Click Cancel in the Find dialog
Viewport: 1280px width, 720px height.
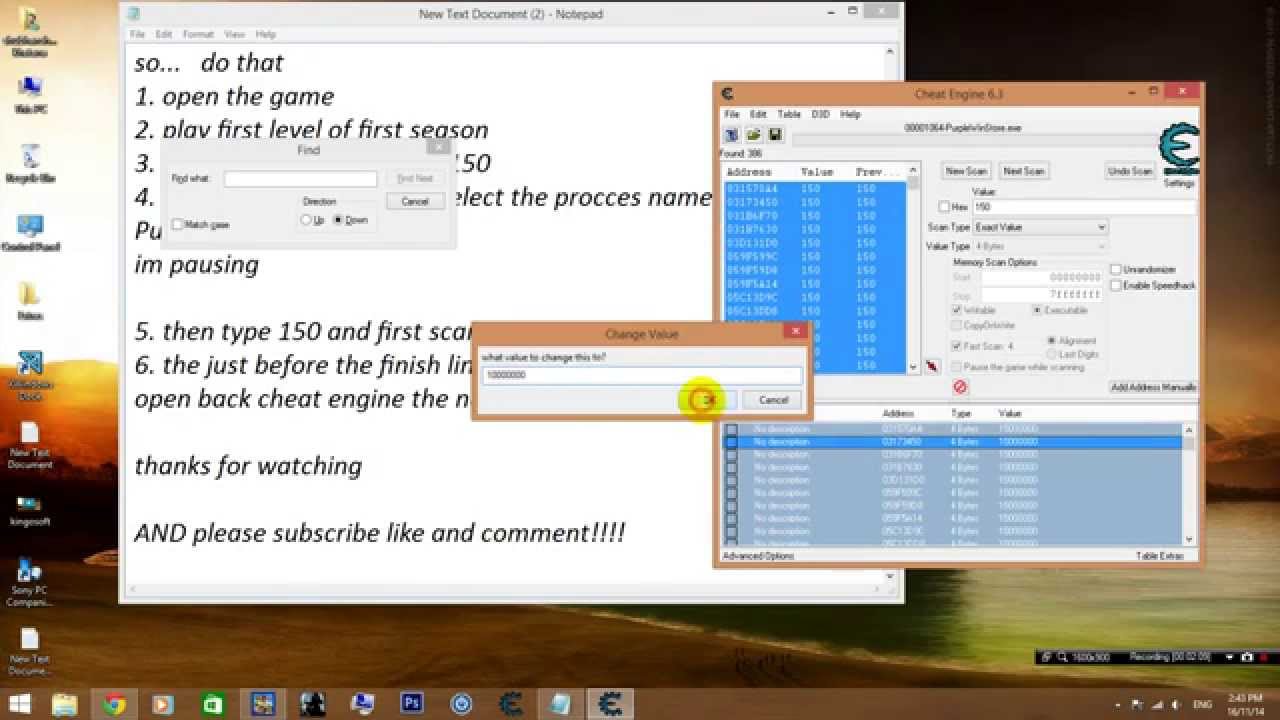[415, 201]
